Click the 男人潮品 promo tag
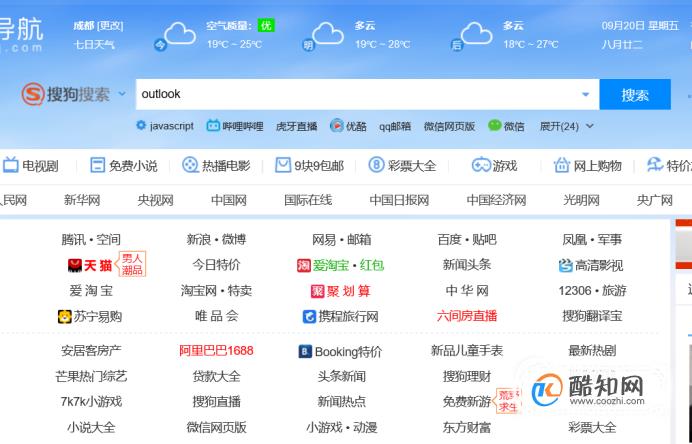Image resolution: width=692 pixels, height=444 pixels. (x=132, y=263)
